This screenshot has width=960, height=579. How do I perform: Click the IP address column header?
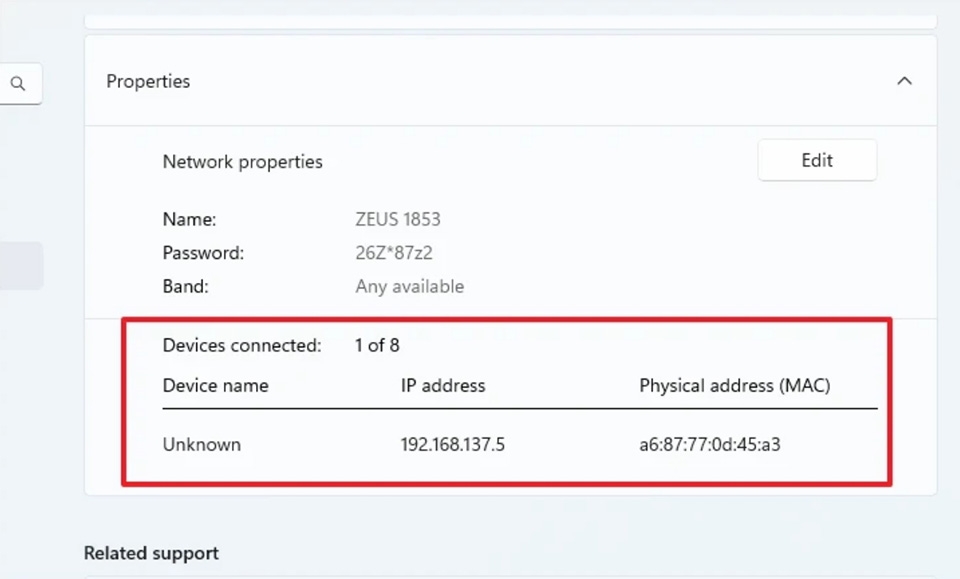(444, 385)
